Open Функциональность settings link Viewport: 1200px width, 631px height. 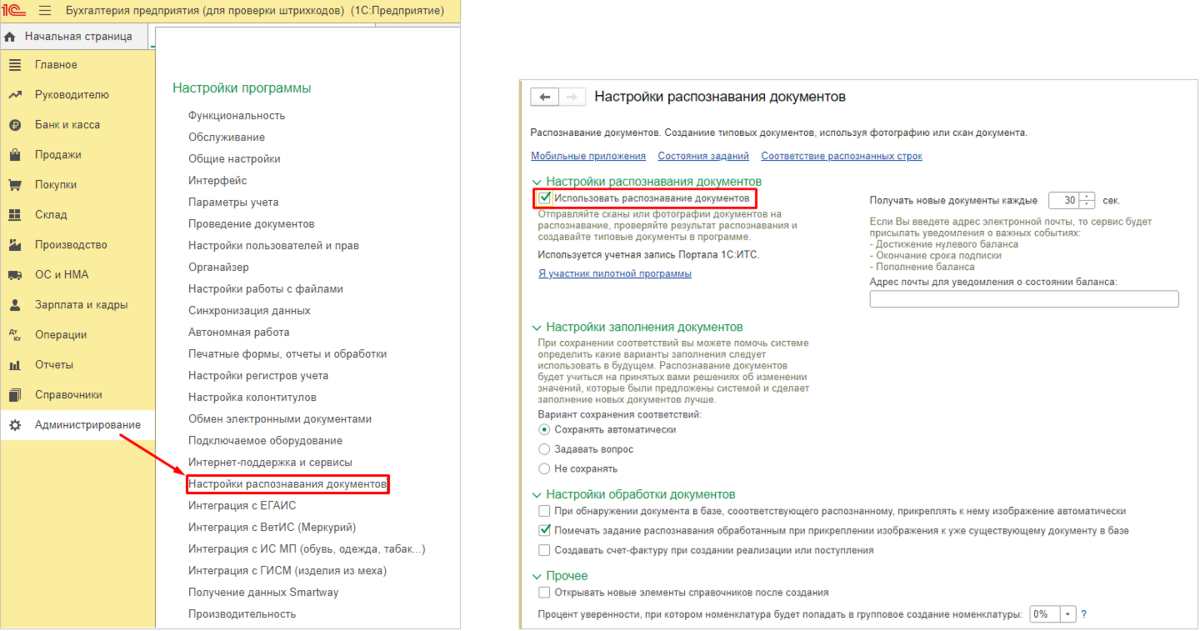236,116
